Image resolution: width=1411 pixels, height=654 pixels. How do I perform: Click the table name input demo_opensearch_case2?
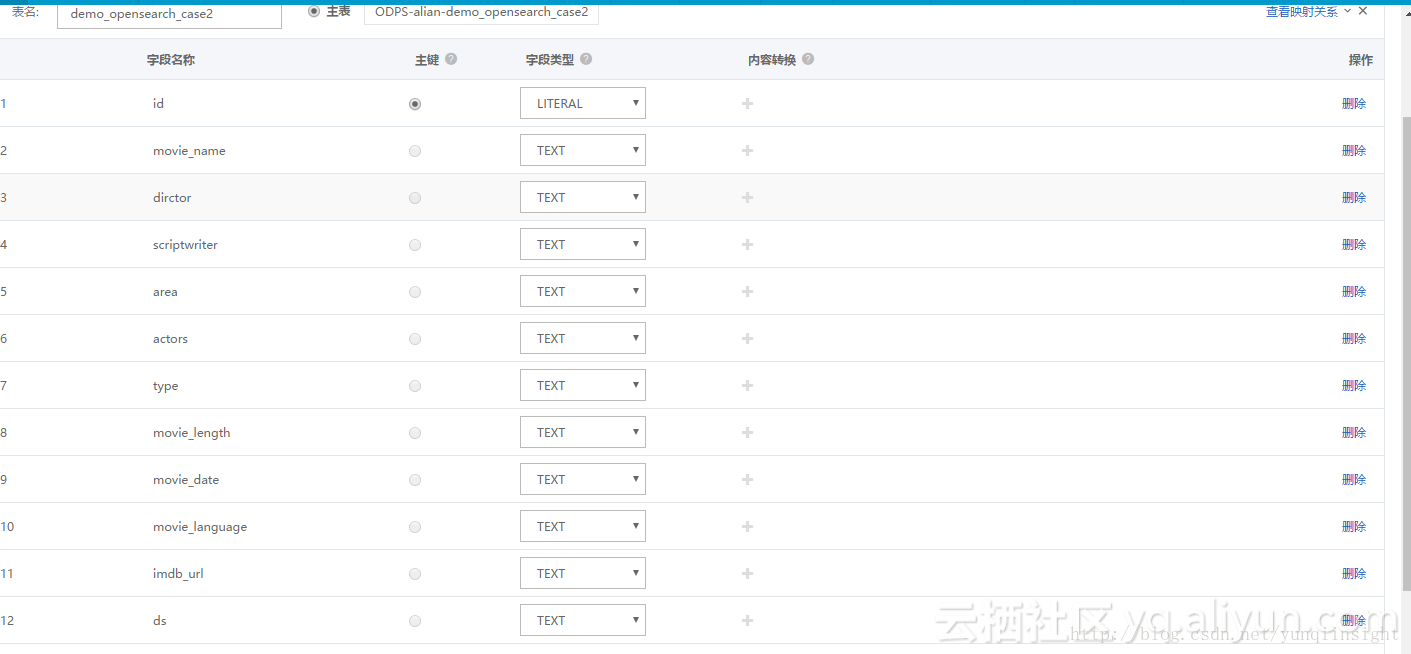[169, 14]
